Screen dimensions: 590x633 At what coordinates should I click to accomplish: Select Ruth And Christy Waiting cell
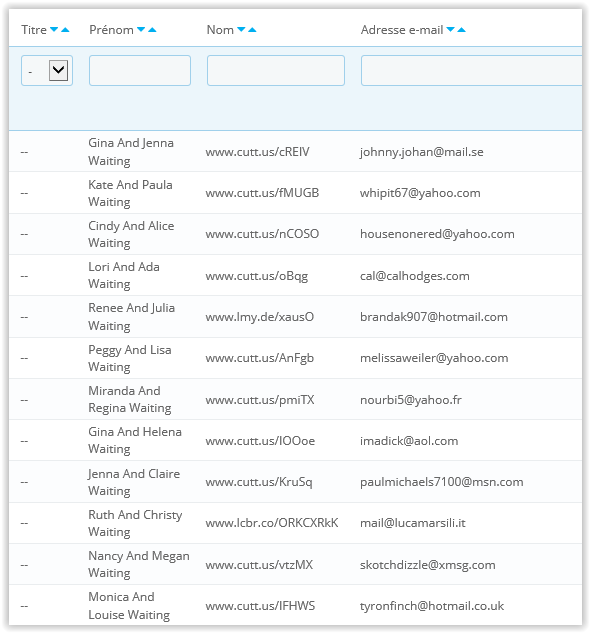coord(135,523)
